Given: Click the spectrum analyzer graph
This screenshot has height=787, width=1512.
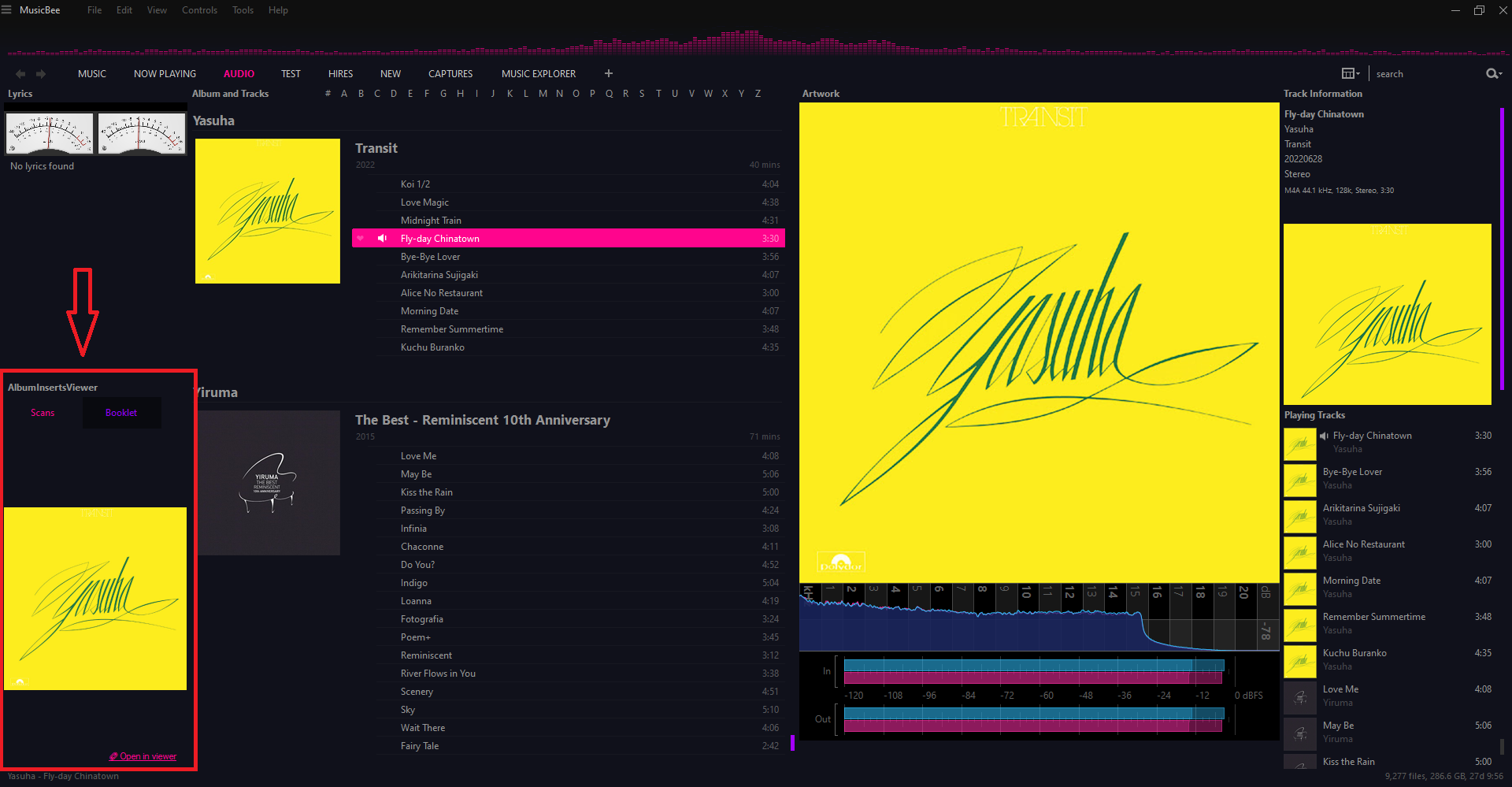Looking at the screenshot, I should tap(1039, 618).
